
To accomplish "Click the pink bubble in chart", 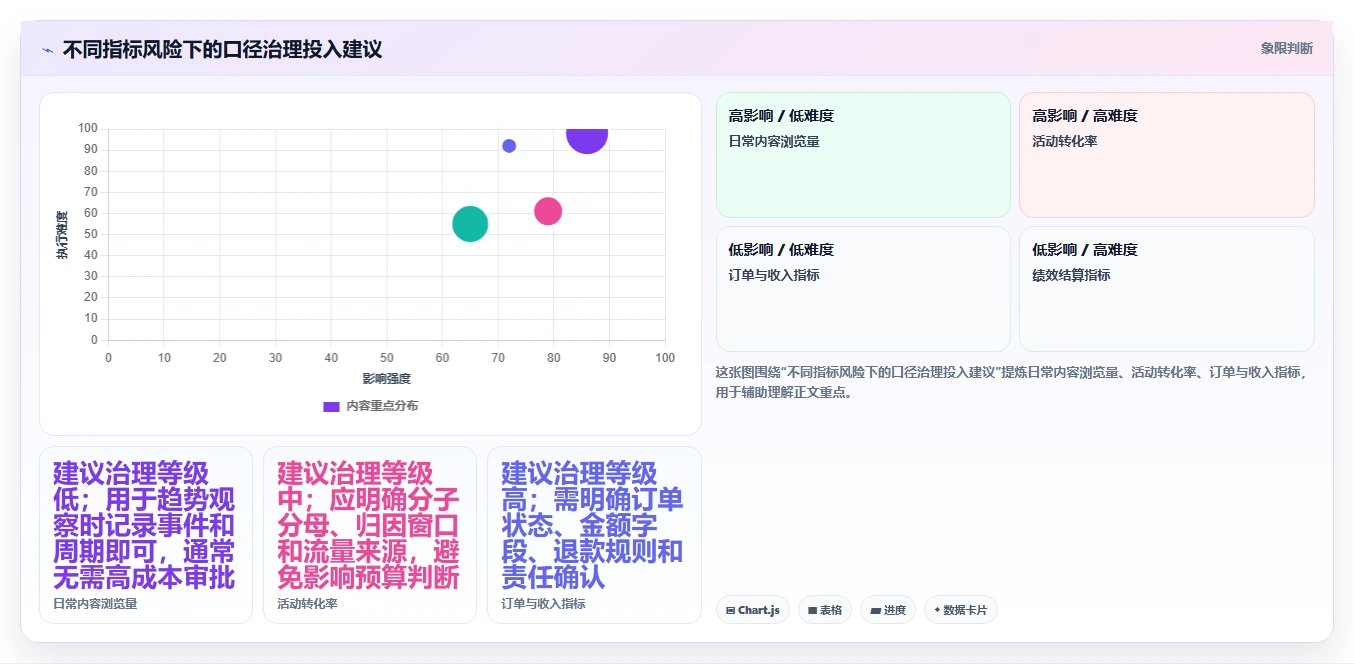I will click(548, 211).
